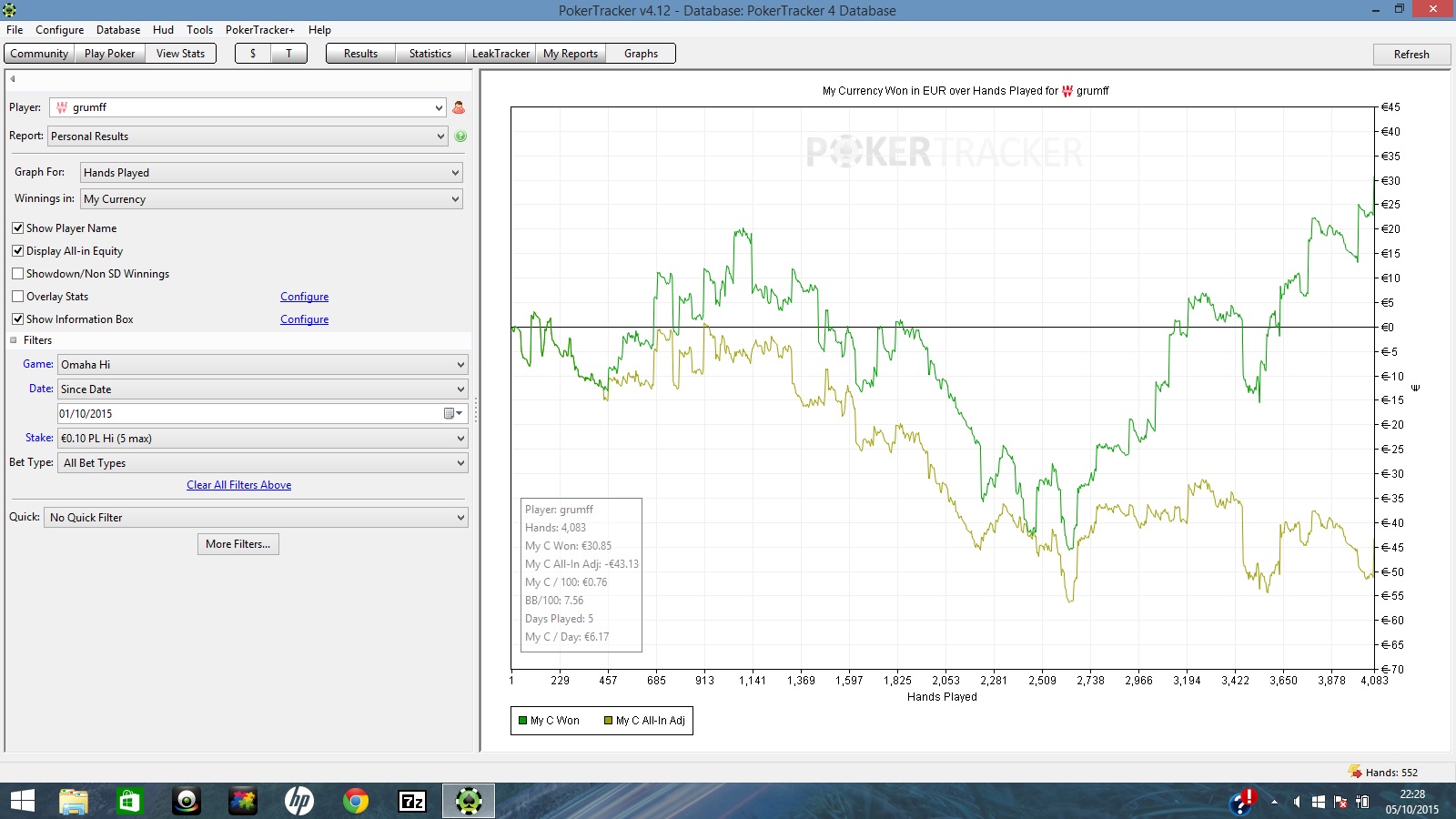Open Google Chrome from taskbar
Viewport: 1456px width, 819px height.
coord(355,801)
